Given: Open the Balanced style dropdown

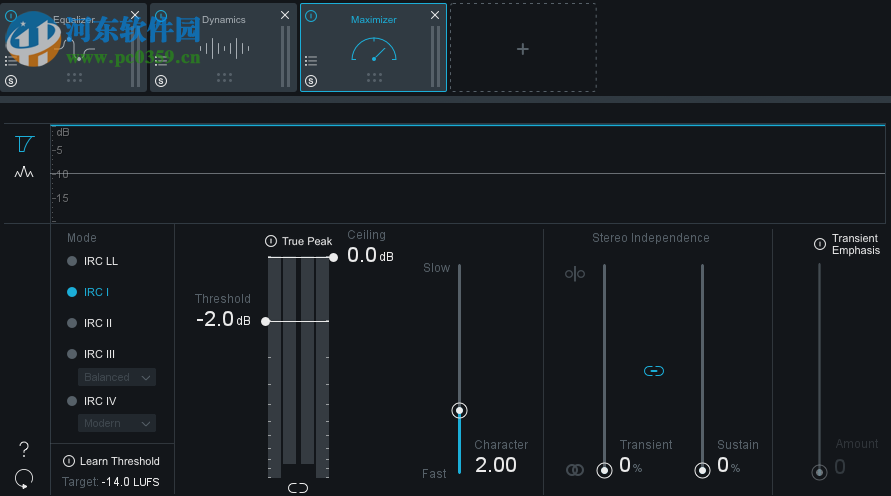Looking at the screenshot, I should 116,377.
